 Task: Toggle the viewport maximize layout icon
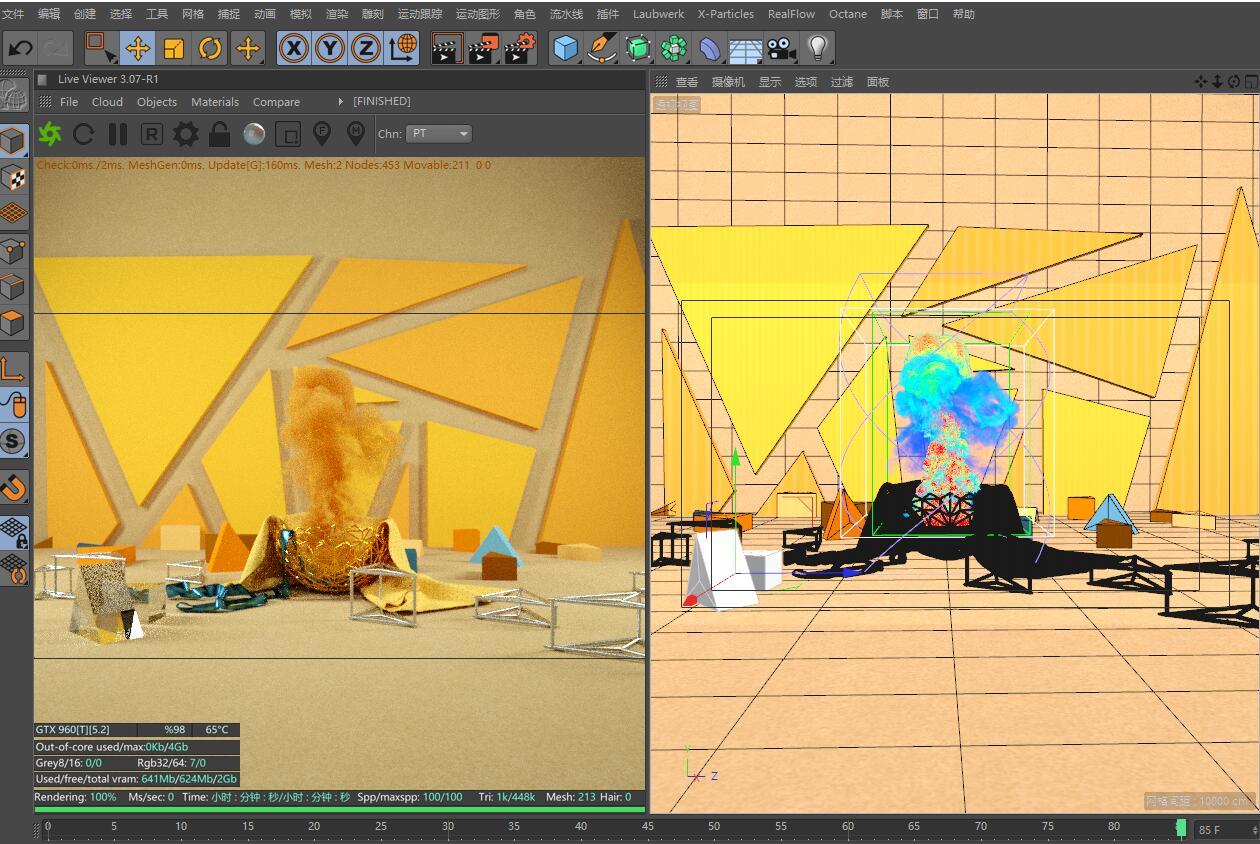pyautogui.click(x=1251, y=81)
